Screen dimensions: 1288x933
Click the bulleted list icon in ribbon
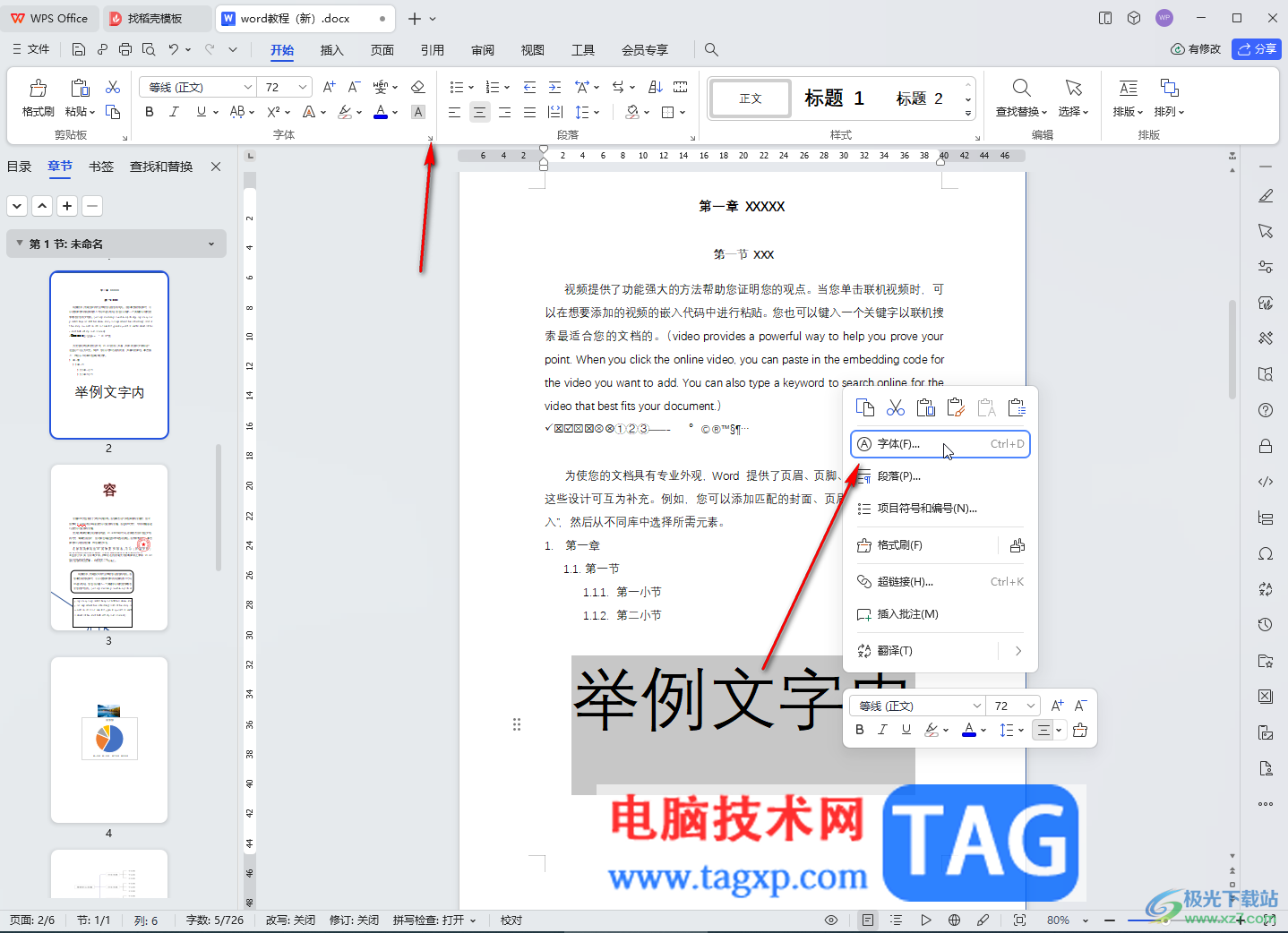tap(456, 87)
